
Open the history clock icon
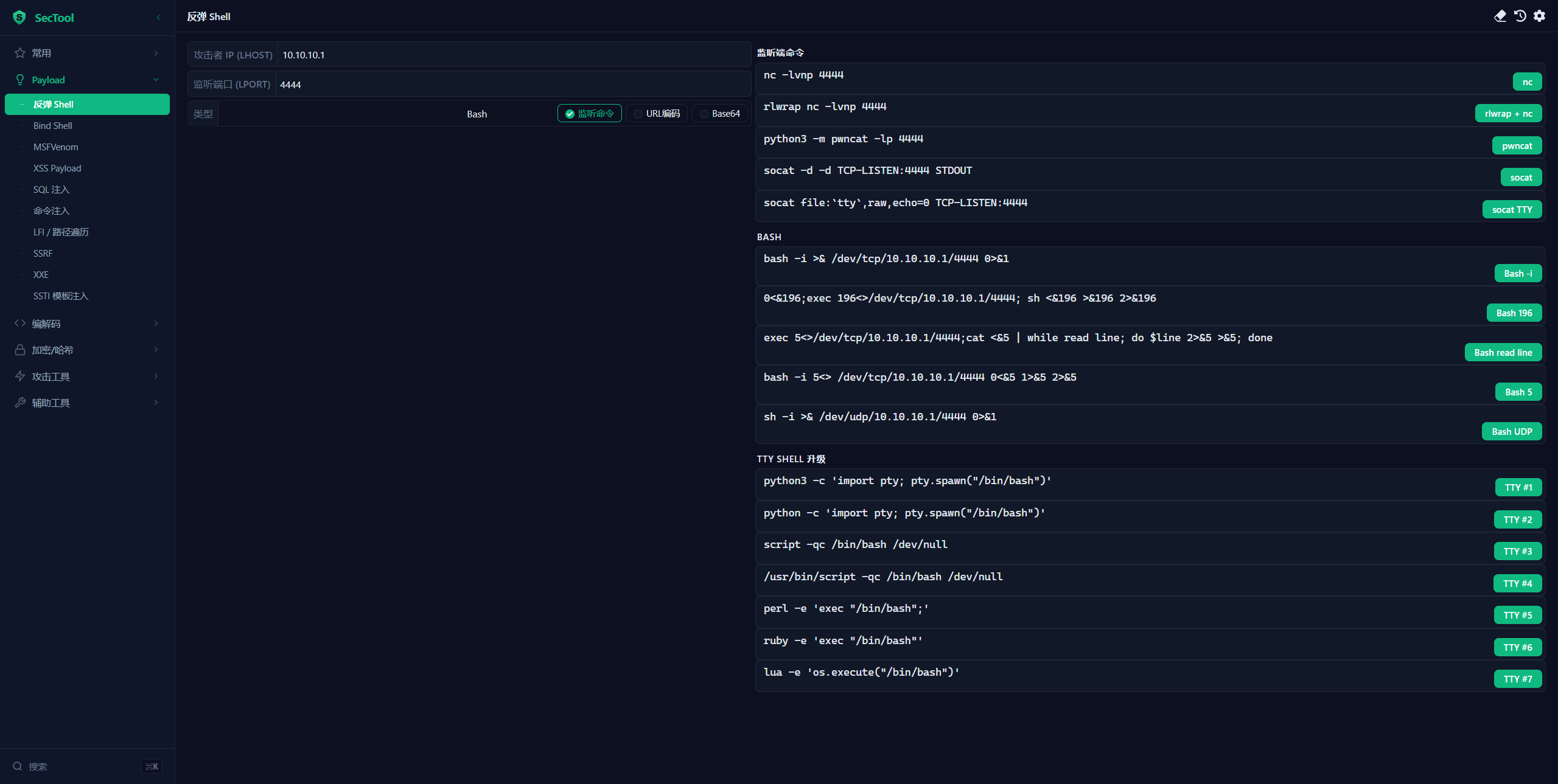click(x=1520, y=16)
